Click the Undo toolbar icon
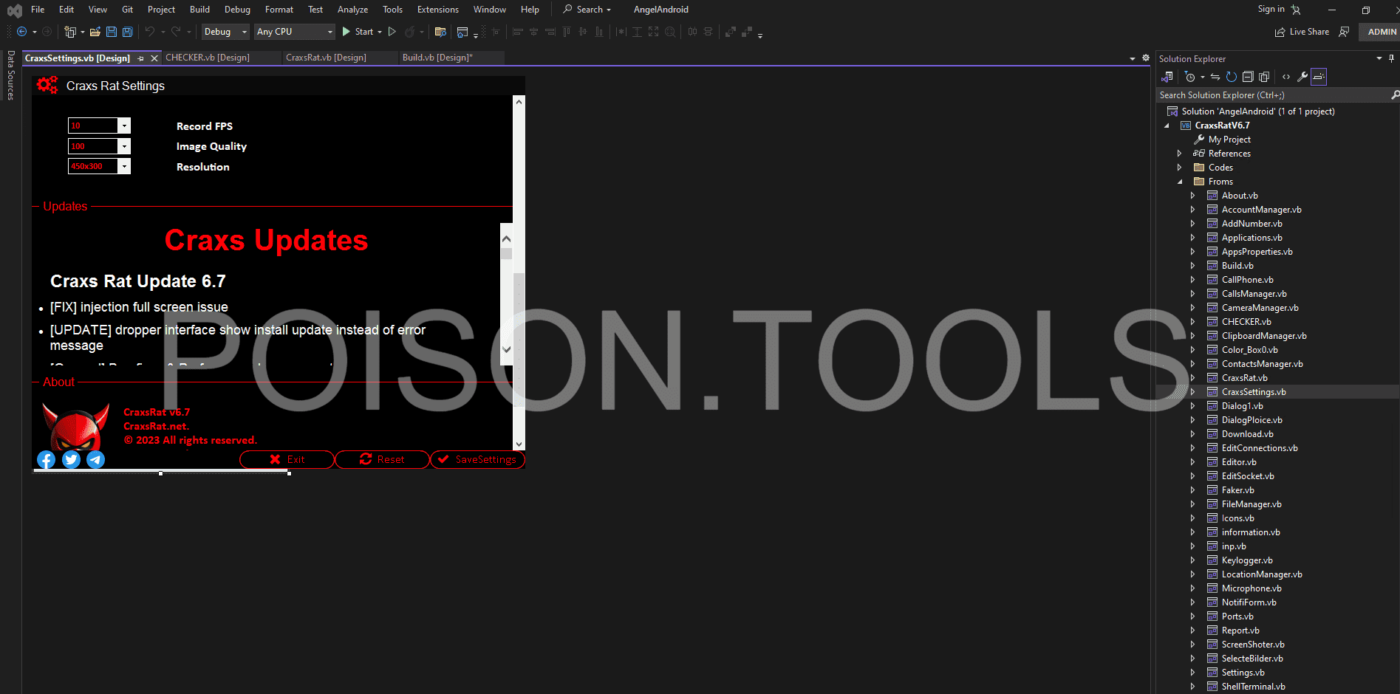Viewport: 1400px width, 694px height. 149,32
